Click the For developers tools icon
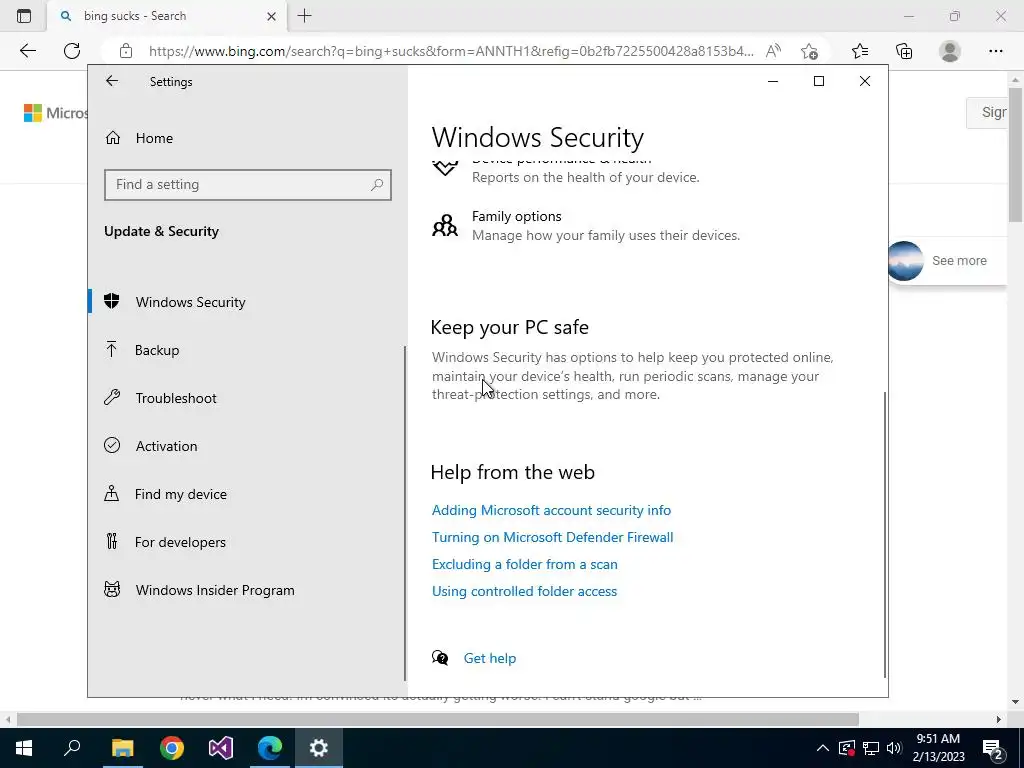Image resolution: width=1024 pixels, height=768 pixels. pyautogui.click(x=112, y=541)
